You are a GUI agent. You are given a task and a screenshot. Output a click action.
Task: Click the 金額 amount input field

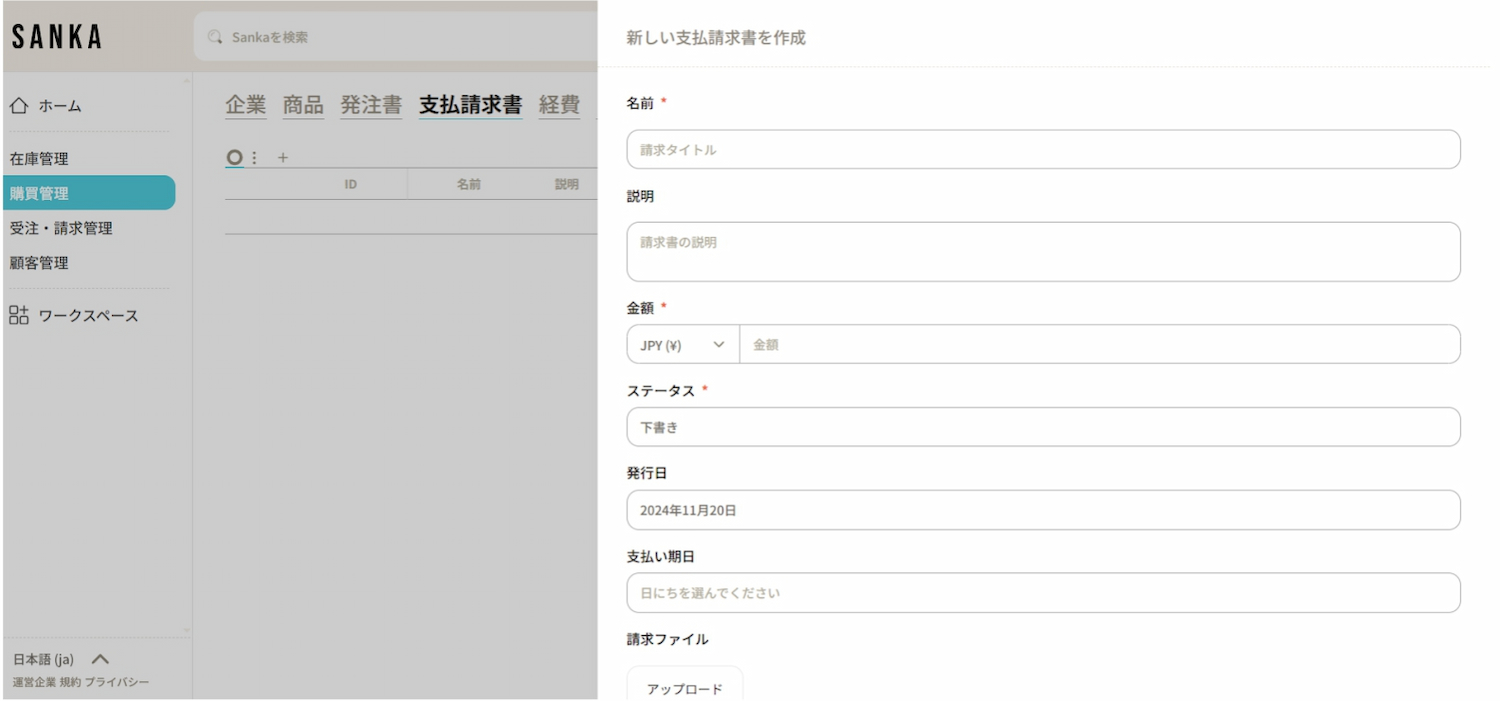click(x=1099, y=345)
